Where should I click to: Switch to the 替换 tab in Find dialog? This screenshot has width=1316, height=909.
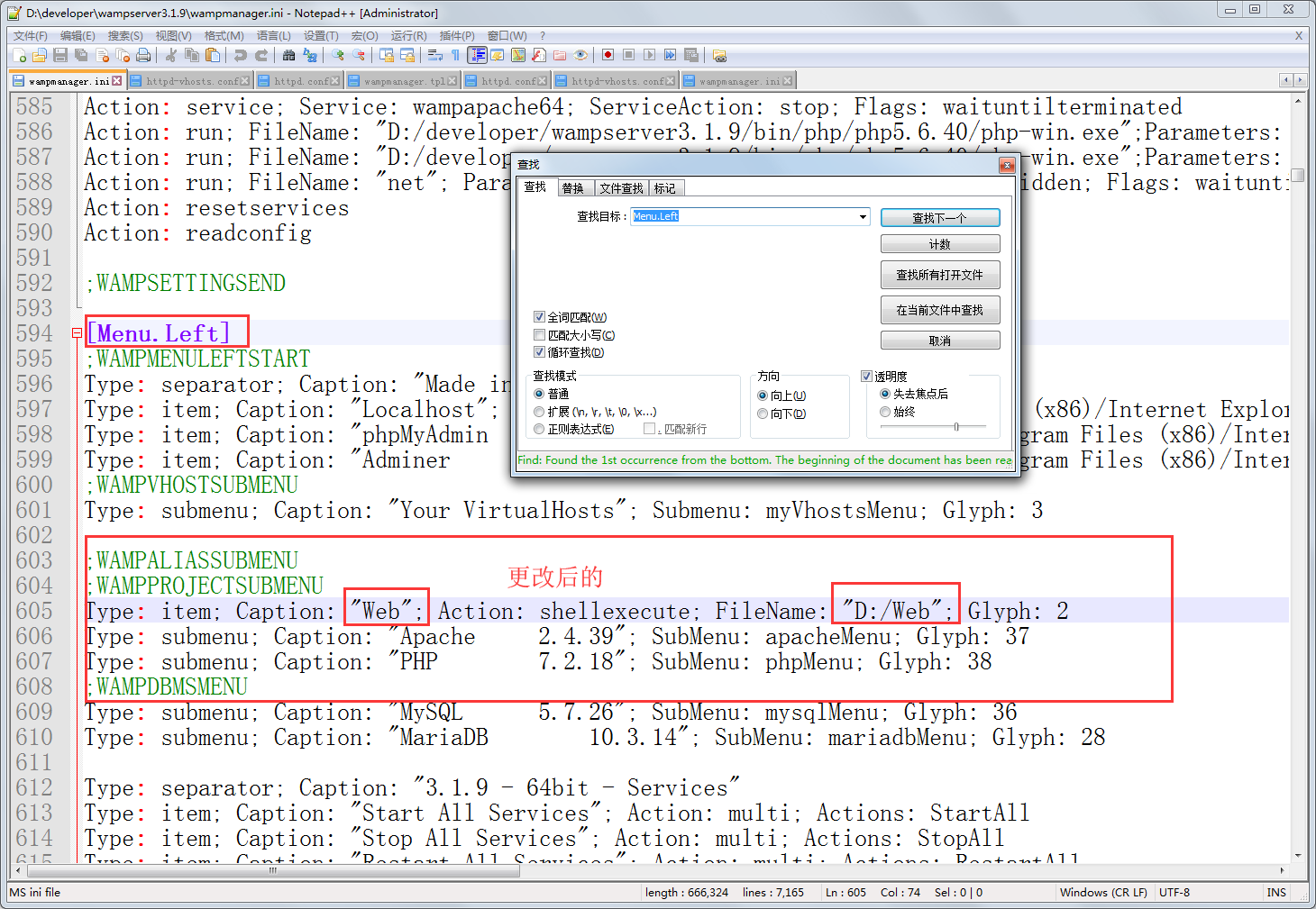(573, 188)
